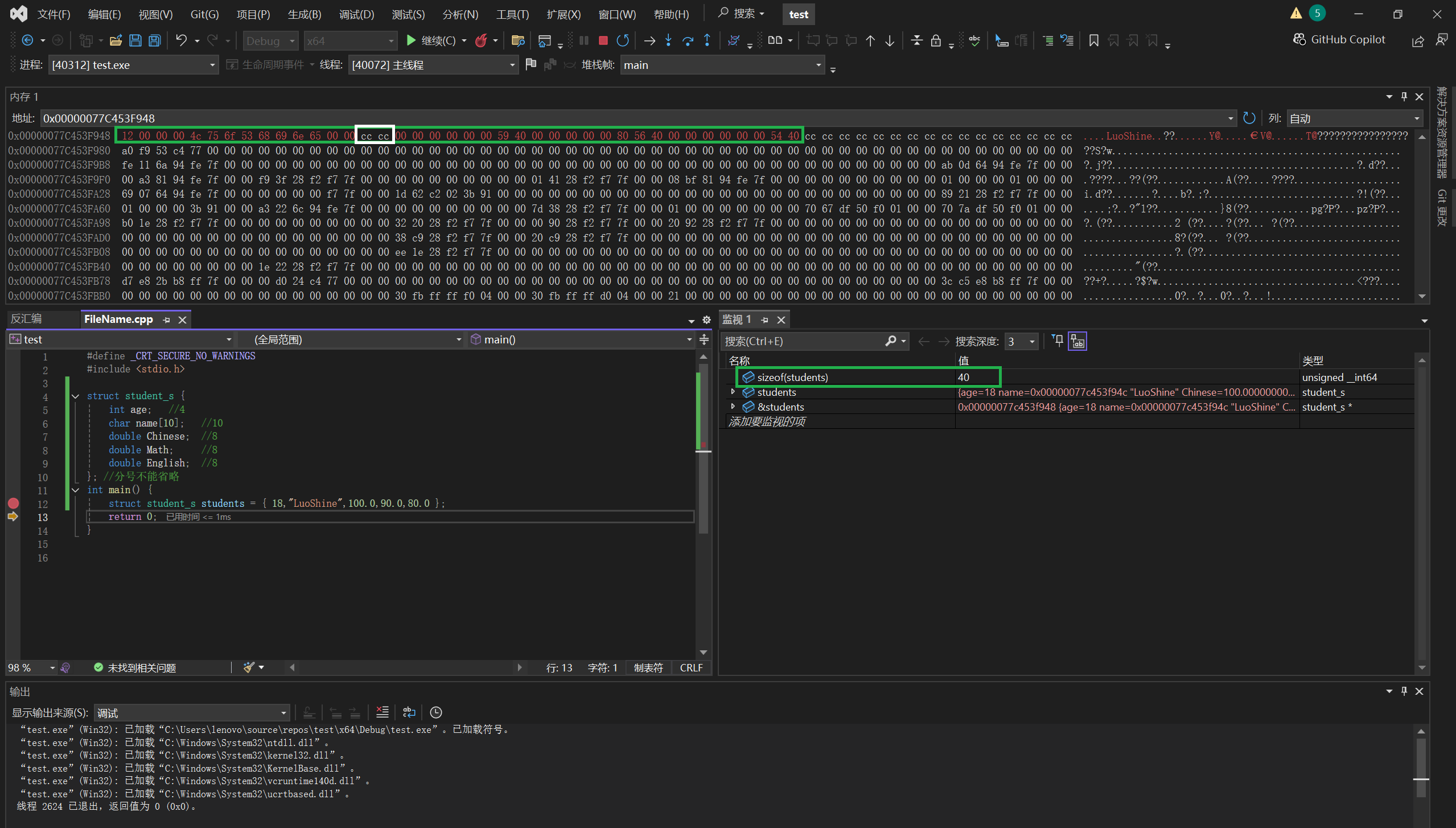Click the Hot Reload flame icon
The image size is (1456, 828).
point(482,40)
